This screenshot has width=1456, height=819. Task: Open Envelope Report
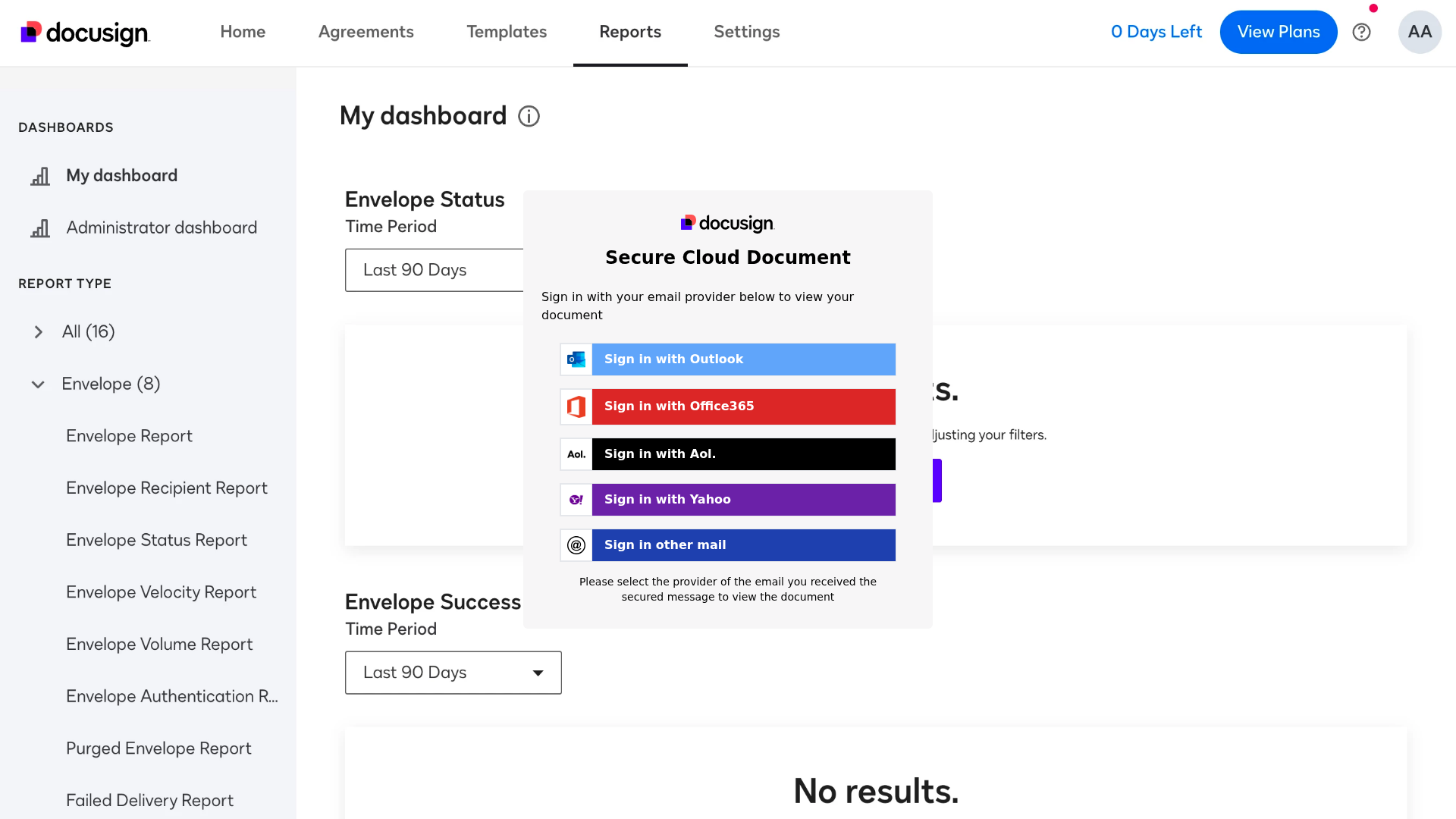(x=129, y=436)
